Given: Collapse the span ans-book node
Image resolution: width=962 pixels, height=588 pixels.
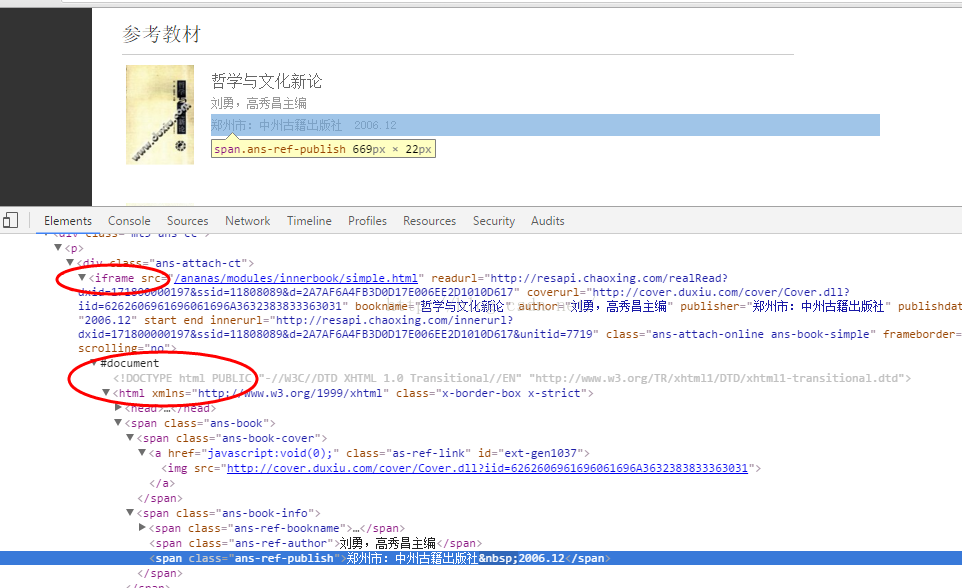Looking at the screenshot, I should (x=118, y=422).
